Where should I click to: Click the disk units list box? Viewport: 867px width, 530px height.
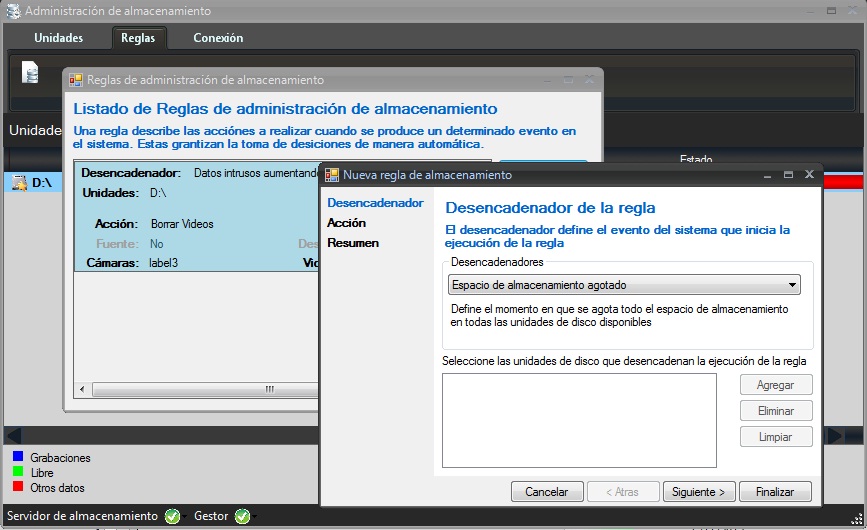point(579,420)
